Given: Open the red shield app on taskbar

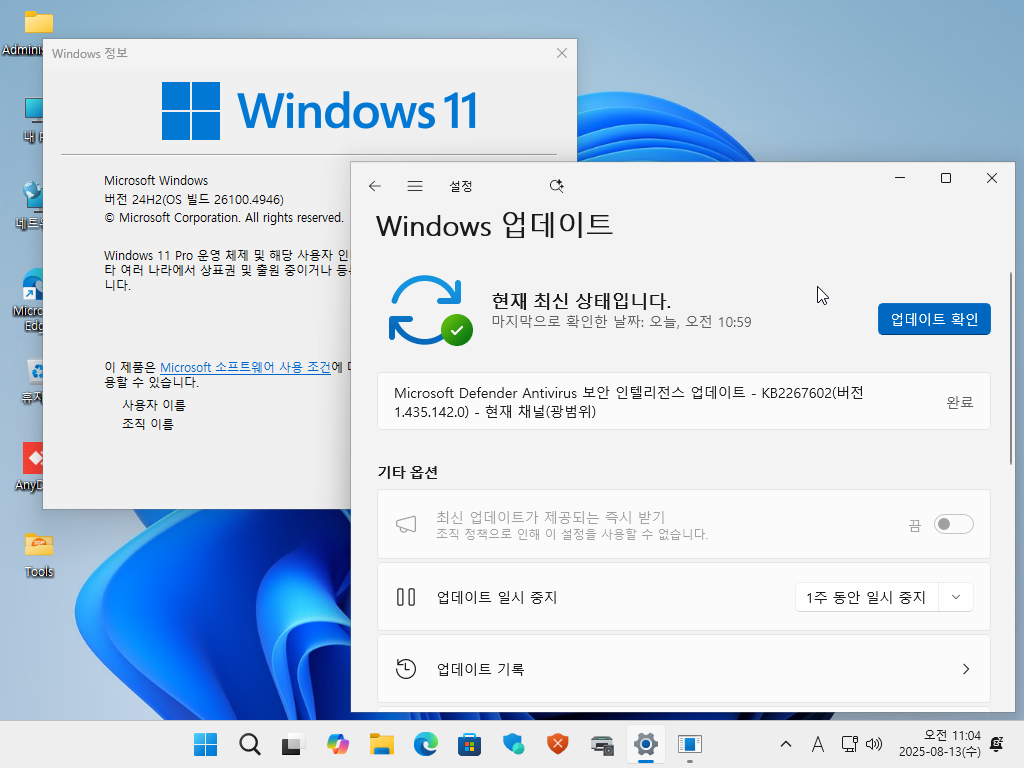Looking at the screenshot, I should click(558, 744).
